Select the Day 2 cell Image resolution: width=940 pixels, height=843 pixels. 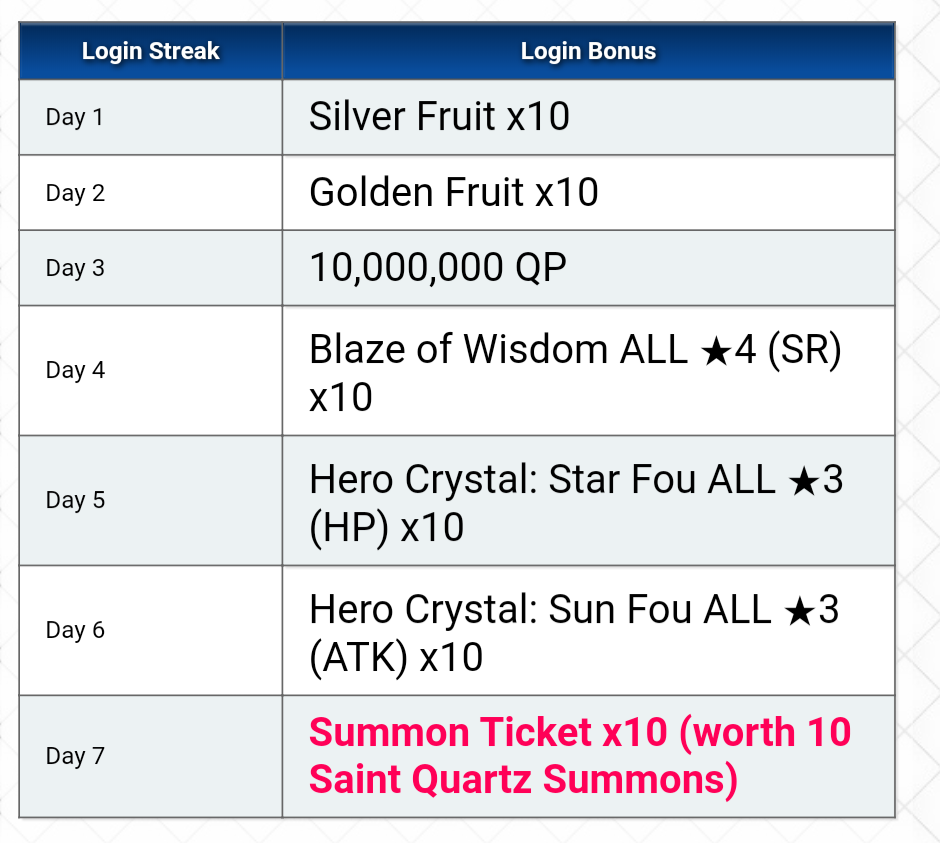point(75,193)
